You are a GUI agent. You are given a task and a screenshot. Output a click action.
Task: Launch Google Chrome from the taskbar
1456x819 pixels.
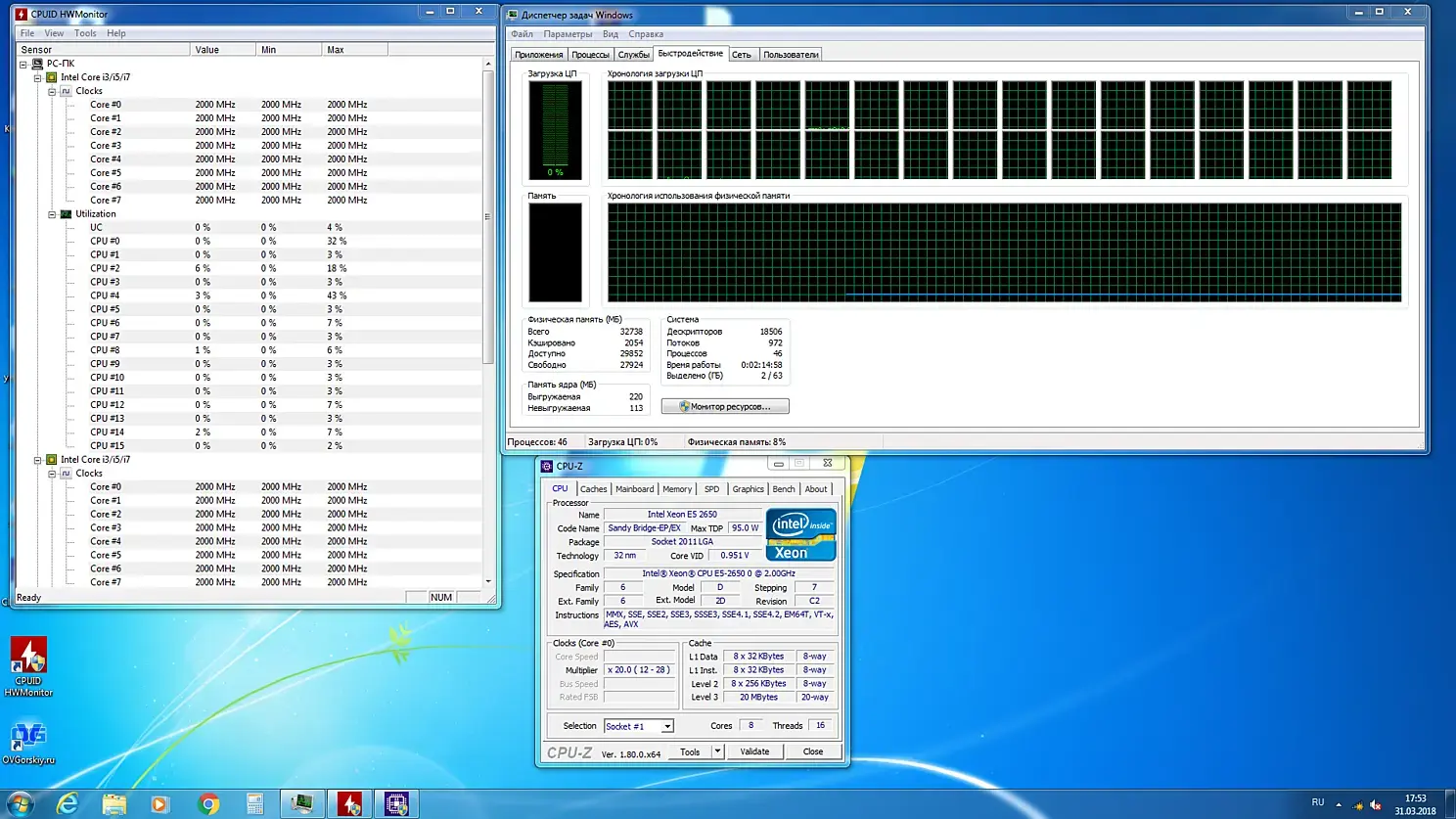pos(207,803)
